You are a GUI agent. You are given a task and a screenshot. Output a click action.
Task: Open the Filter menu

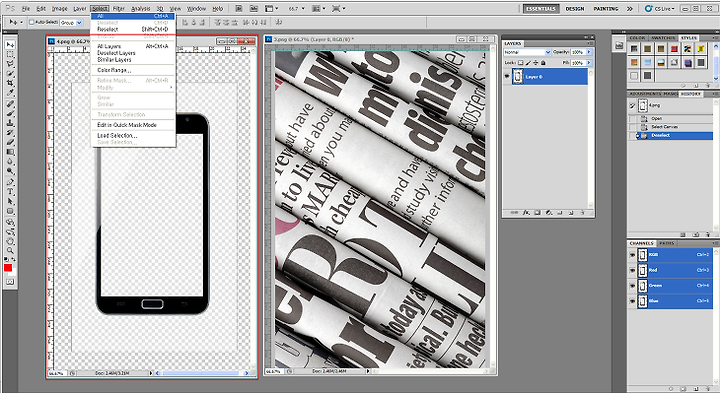pos(118,8)
